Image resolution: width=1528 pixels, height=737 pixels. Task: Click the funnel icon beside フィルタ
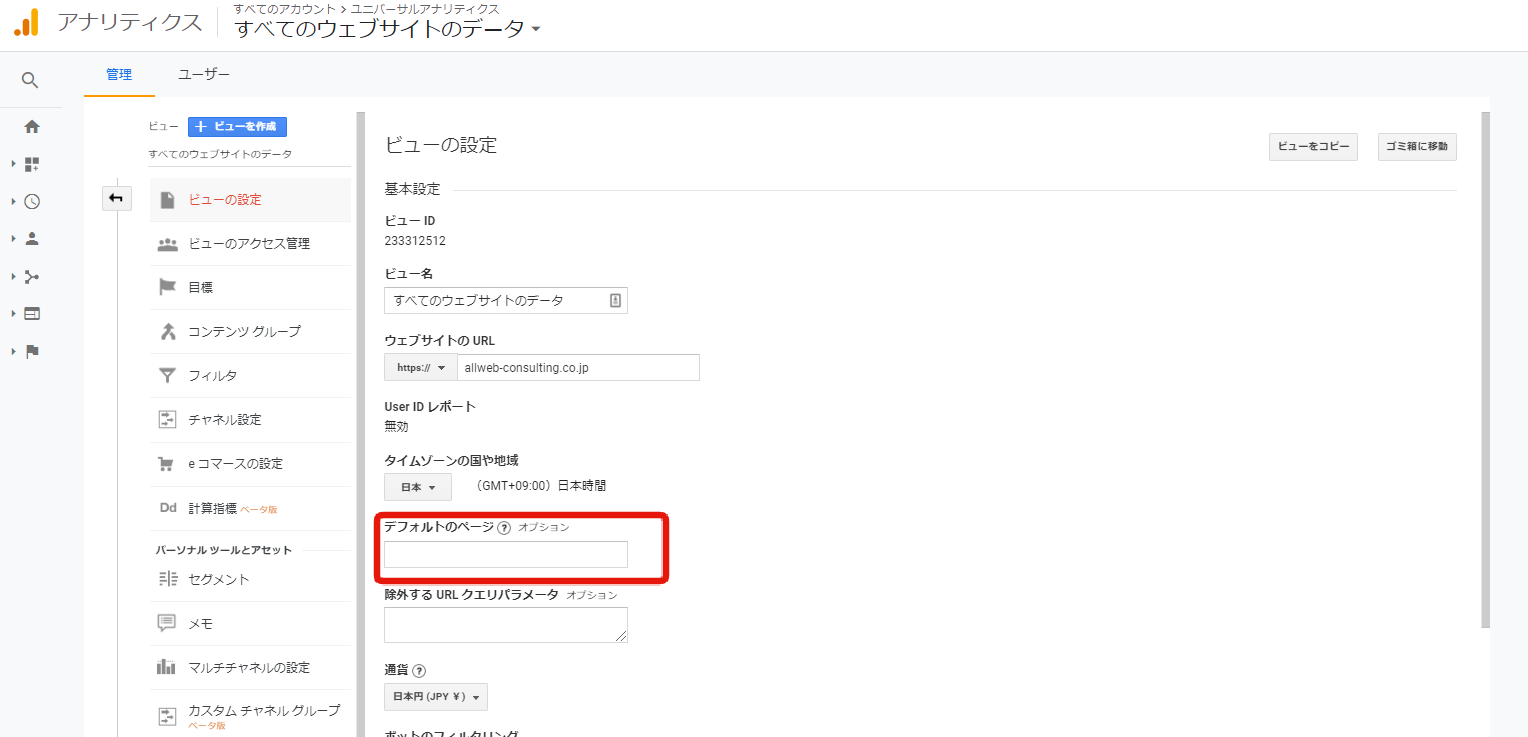pyautogui.click(x=167, y=376)
